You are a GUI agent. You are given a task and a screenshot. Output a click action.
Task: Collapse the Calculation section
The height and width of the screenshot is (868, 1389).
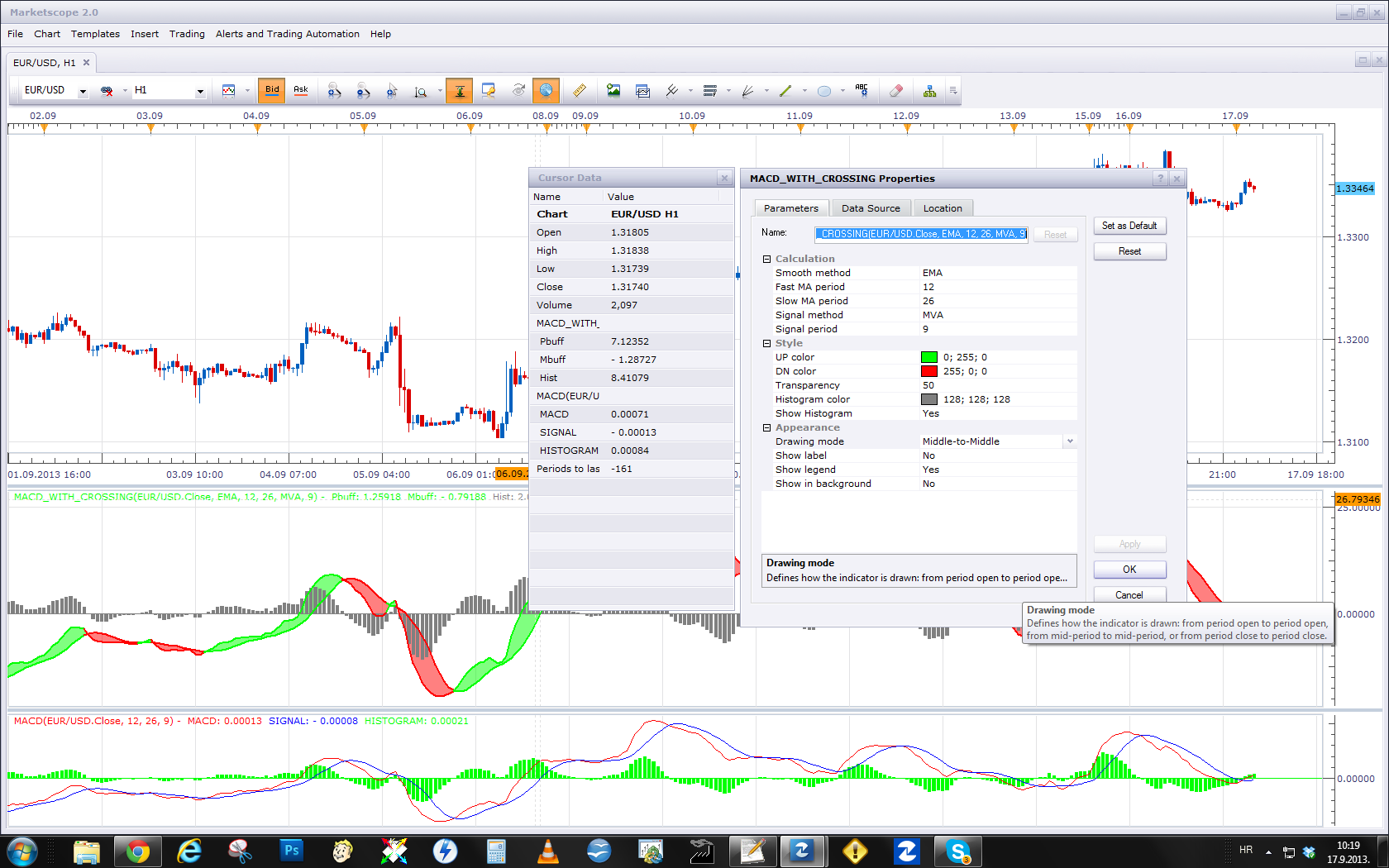pyautogui.click(x=766, y=259)
